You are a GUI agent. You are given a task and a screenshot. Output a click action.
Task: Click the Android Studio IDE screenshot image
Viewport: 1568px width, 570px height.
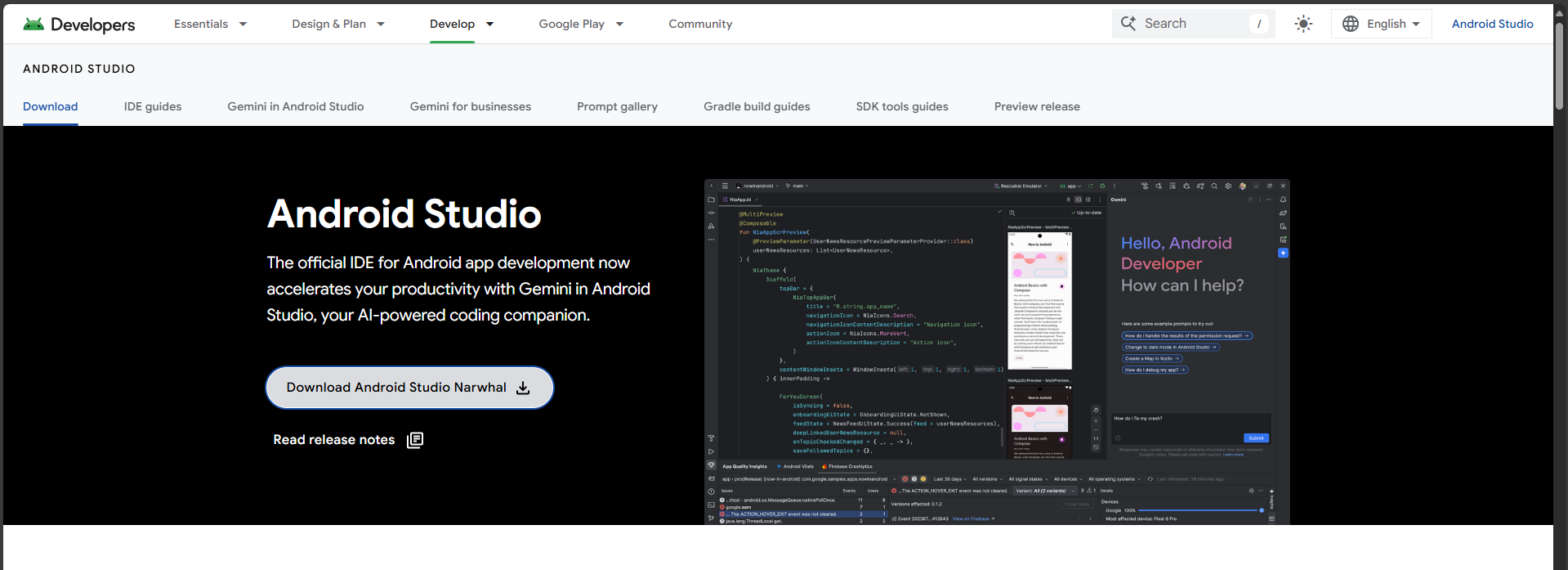click(997, 352)
